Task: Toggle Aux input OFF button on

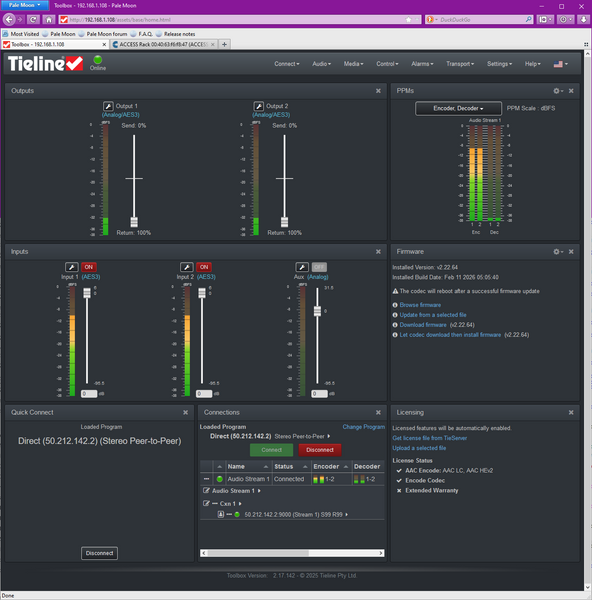Action: click(319, 267)
